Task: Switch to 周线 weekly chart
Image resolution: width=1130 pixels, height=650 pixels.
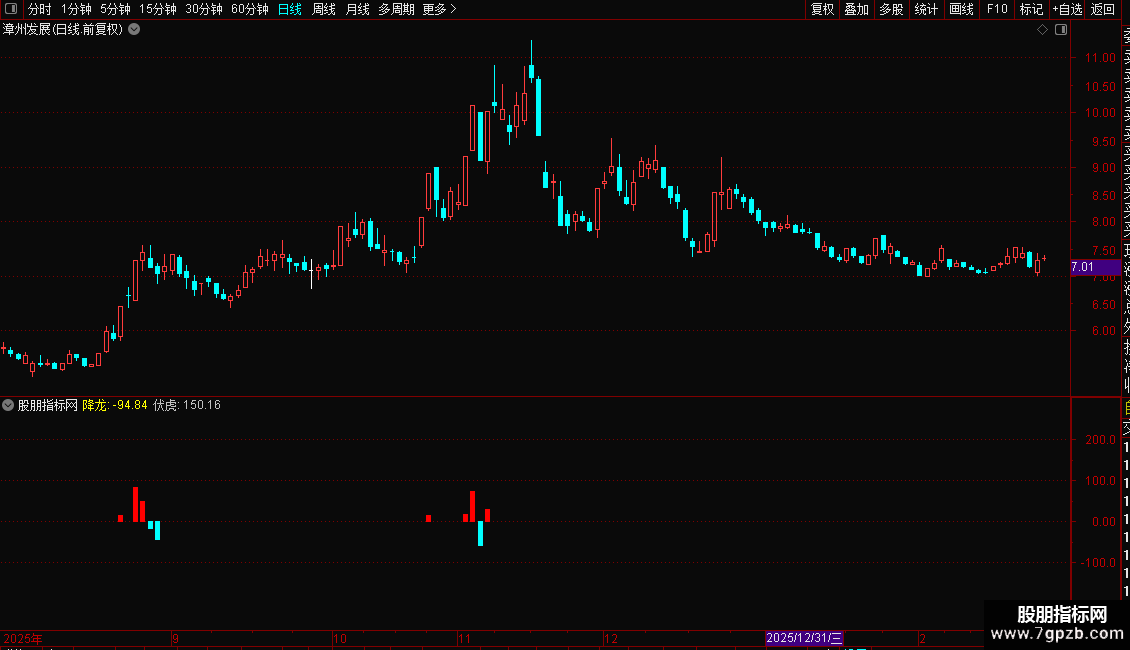Action: click(x=324, y=9)
